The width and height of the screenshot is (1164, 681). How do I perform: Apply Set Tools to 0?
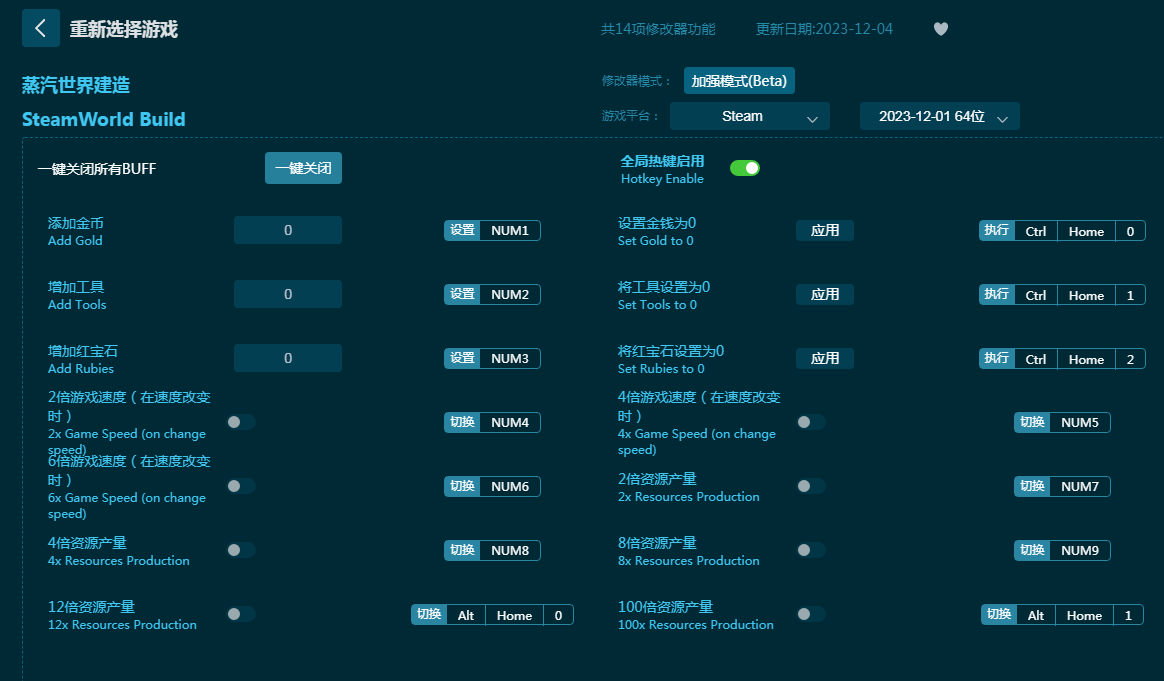point(825,294)
